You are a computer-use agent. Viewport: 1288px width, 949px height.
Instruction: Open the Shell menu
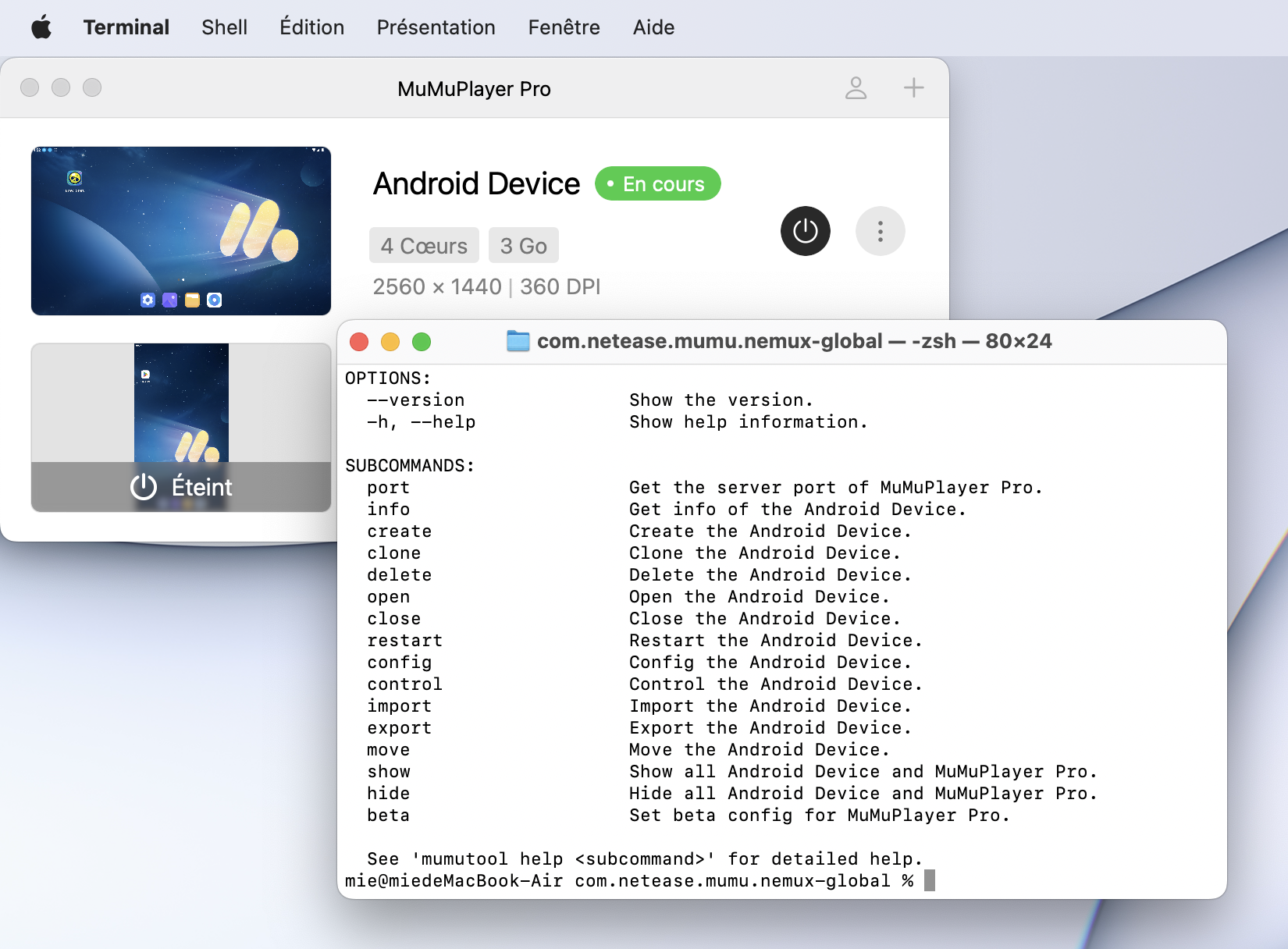pos(224,27)
